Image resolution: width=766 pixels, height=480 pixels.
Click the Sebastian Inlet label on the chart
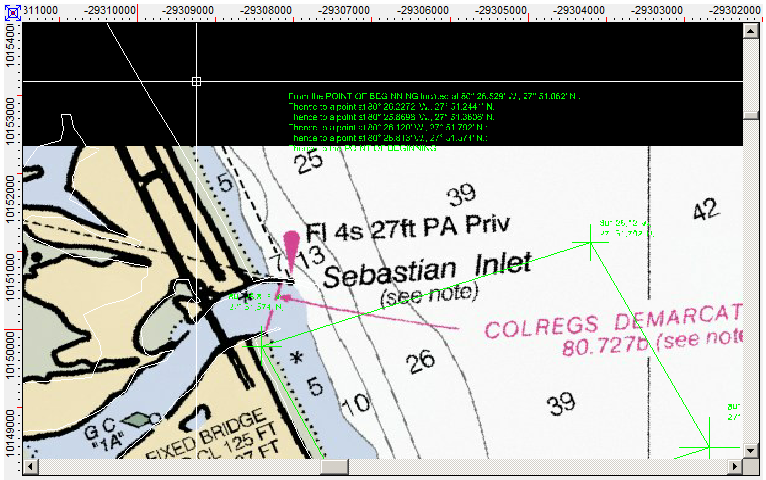pos(427,270)
